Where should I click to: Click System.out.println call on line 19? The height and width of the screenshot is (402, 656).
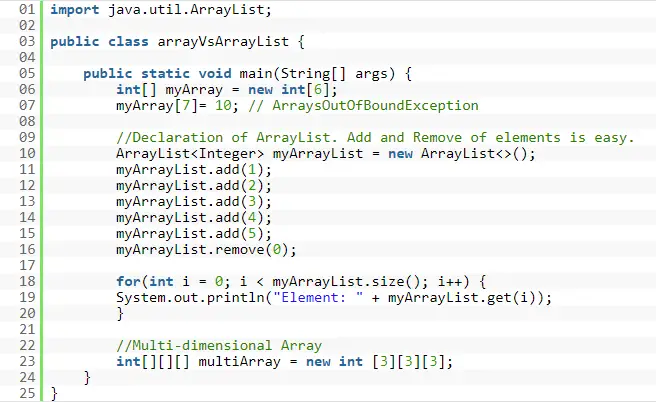point(190,297)
